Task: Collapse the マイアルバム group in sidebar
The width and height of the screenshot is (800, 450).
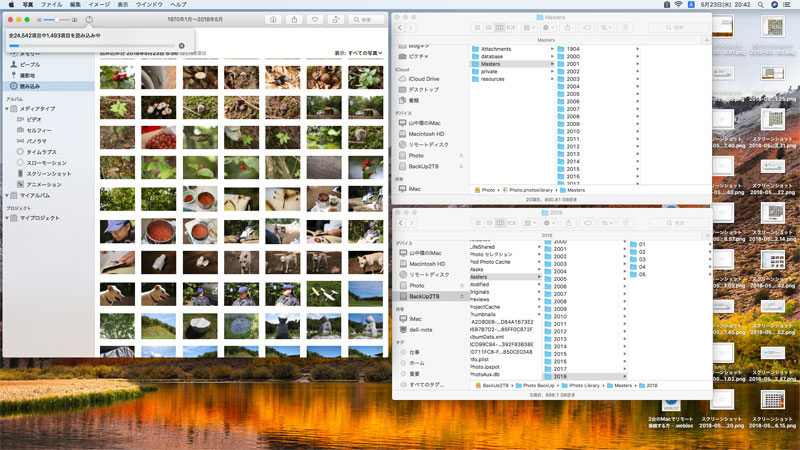Action: point(9,195)
